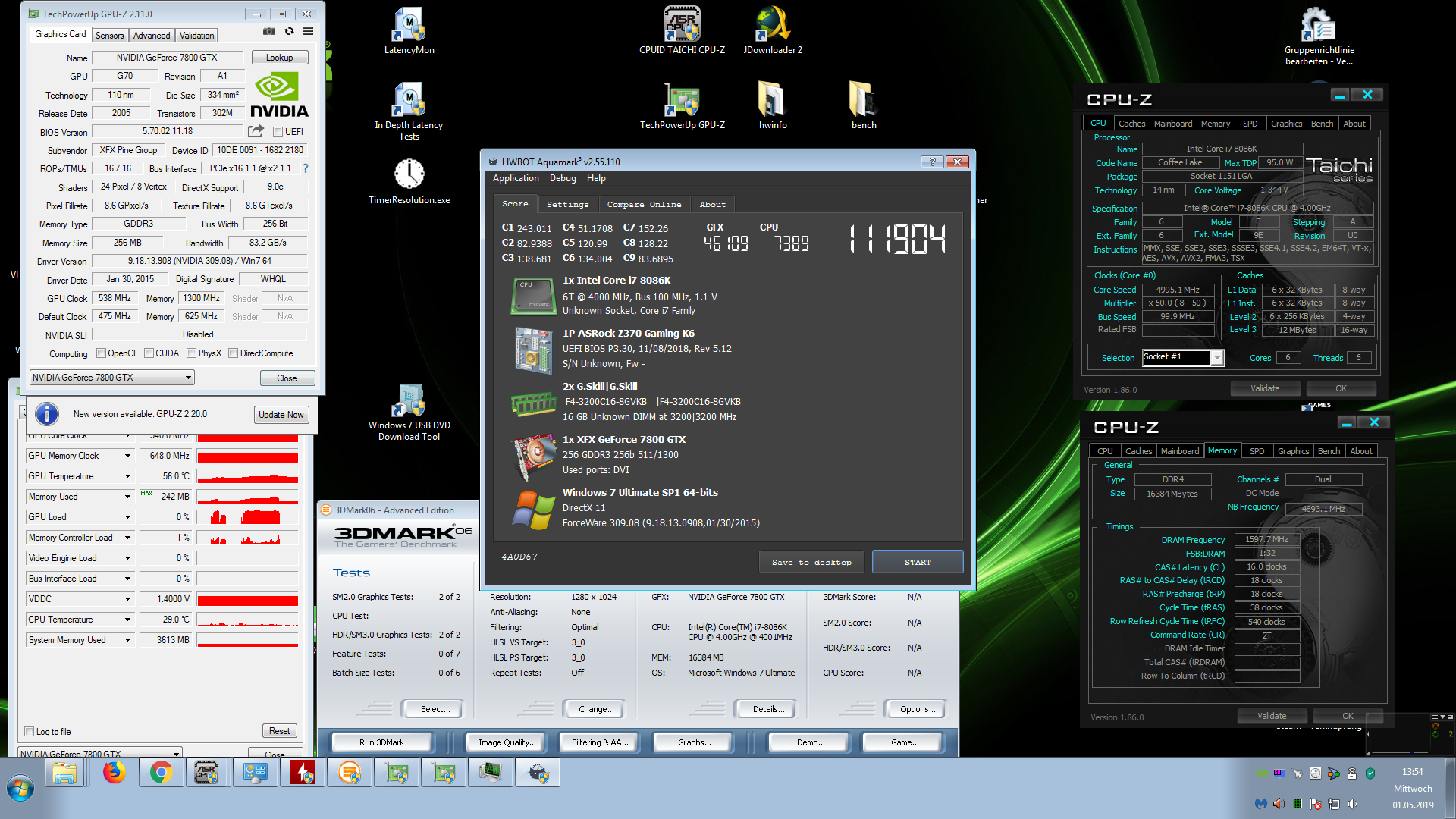Click Image Quality button in 3DMark06
The height and width of the screenshot is (819, 1456).
pyautogui.click(x=507, y=742)
